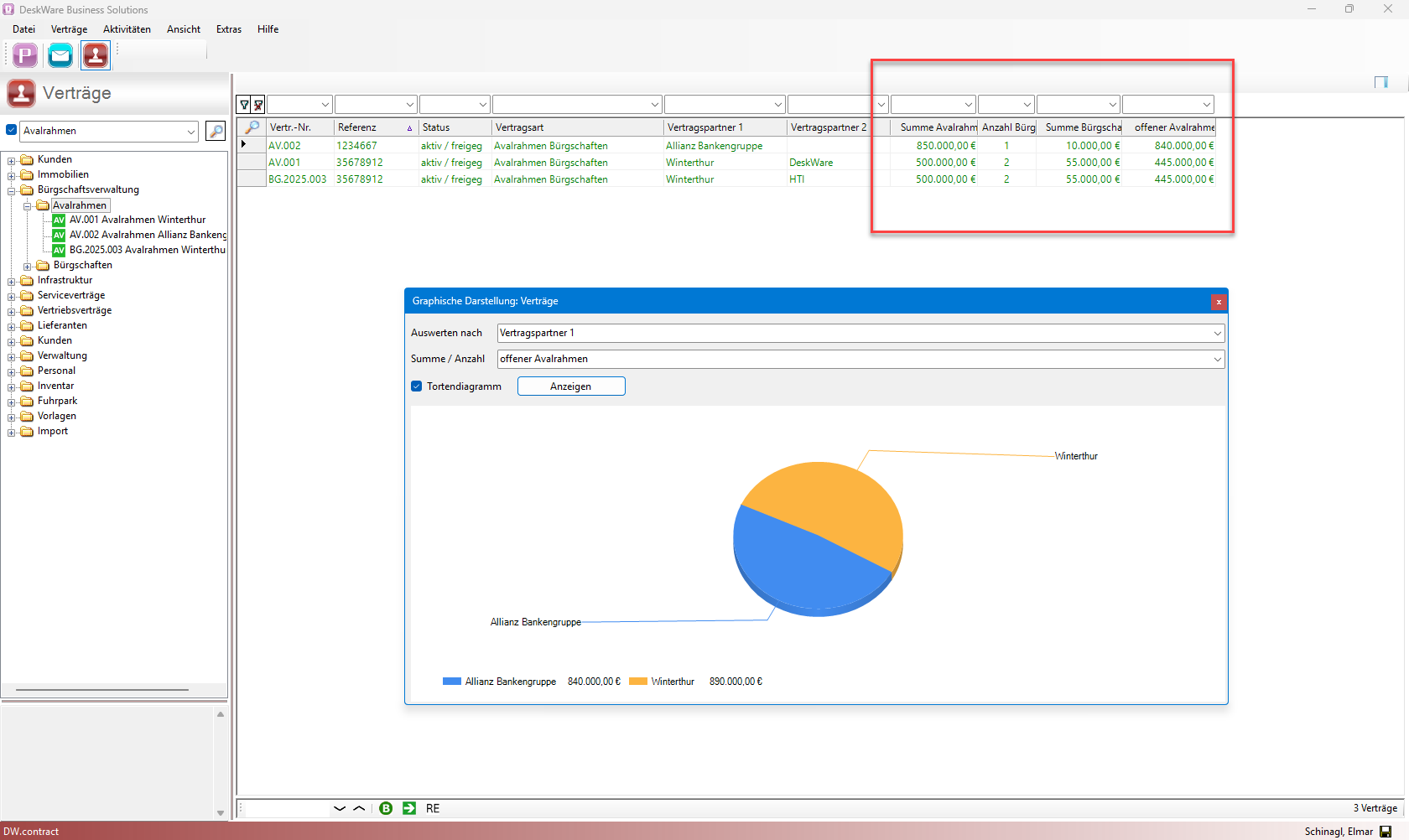Image resolution: width=1409 pixels, height=840 pixels.
Task: Click the lower left panel scroll-down arrow
Action: (221, 812)
